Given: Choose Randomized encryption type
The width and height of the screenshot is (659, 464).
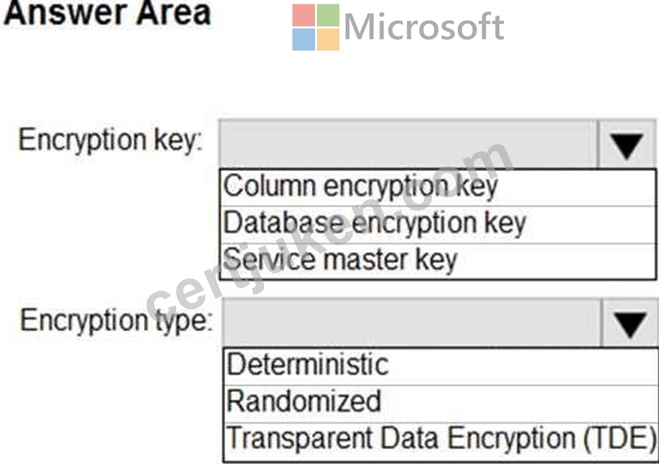Looking at the screenshot, I should 441,403.
